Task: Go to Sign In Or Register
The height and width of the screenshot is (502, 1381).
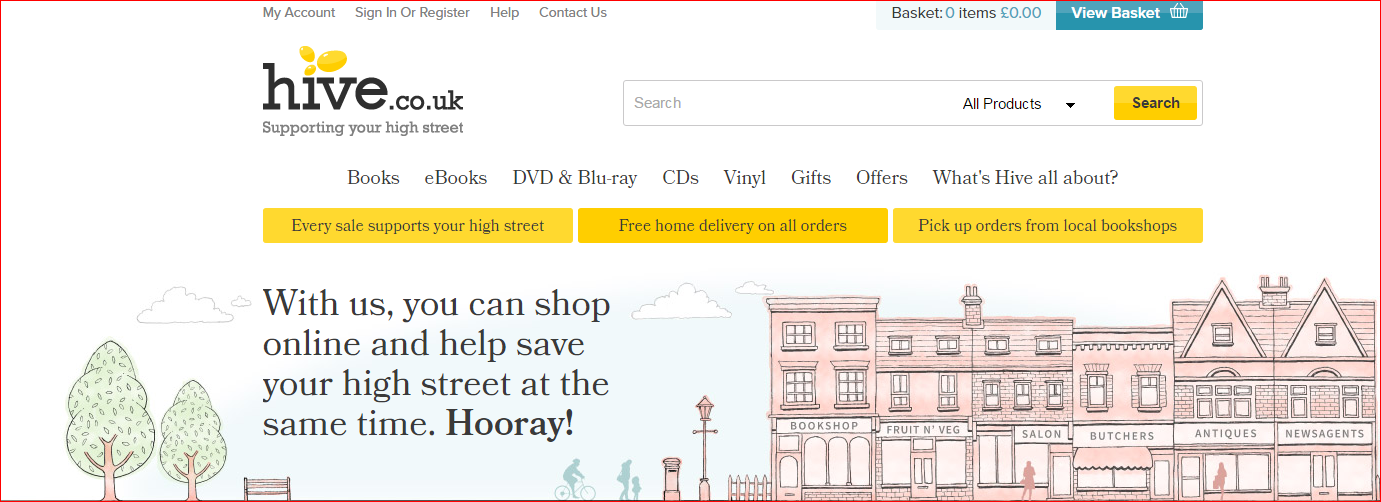Action: (412, 13)
